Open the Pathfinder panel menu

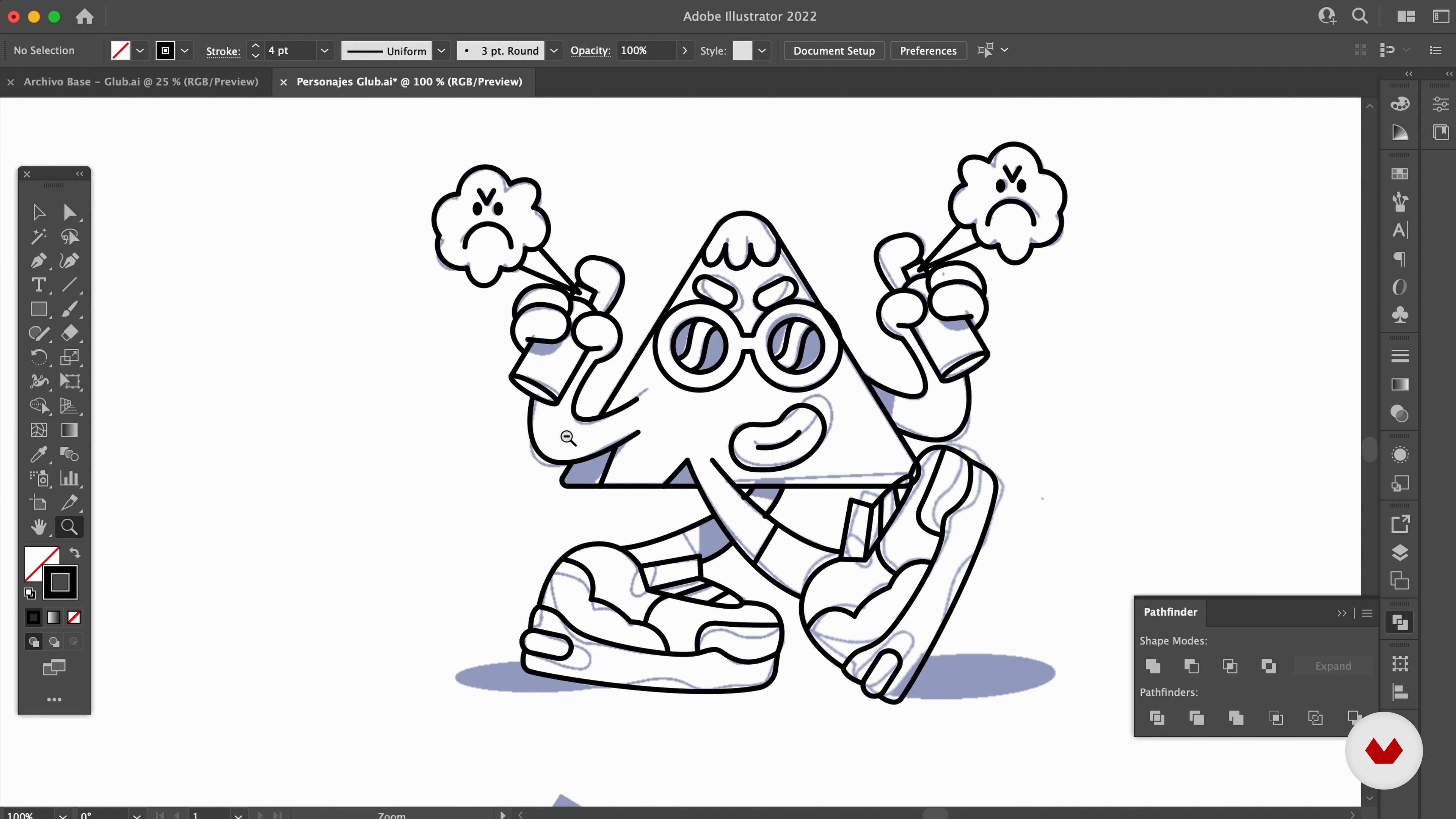click(x=1367, y=613)
